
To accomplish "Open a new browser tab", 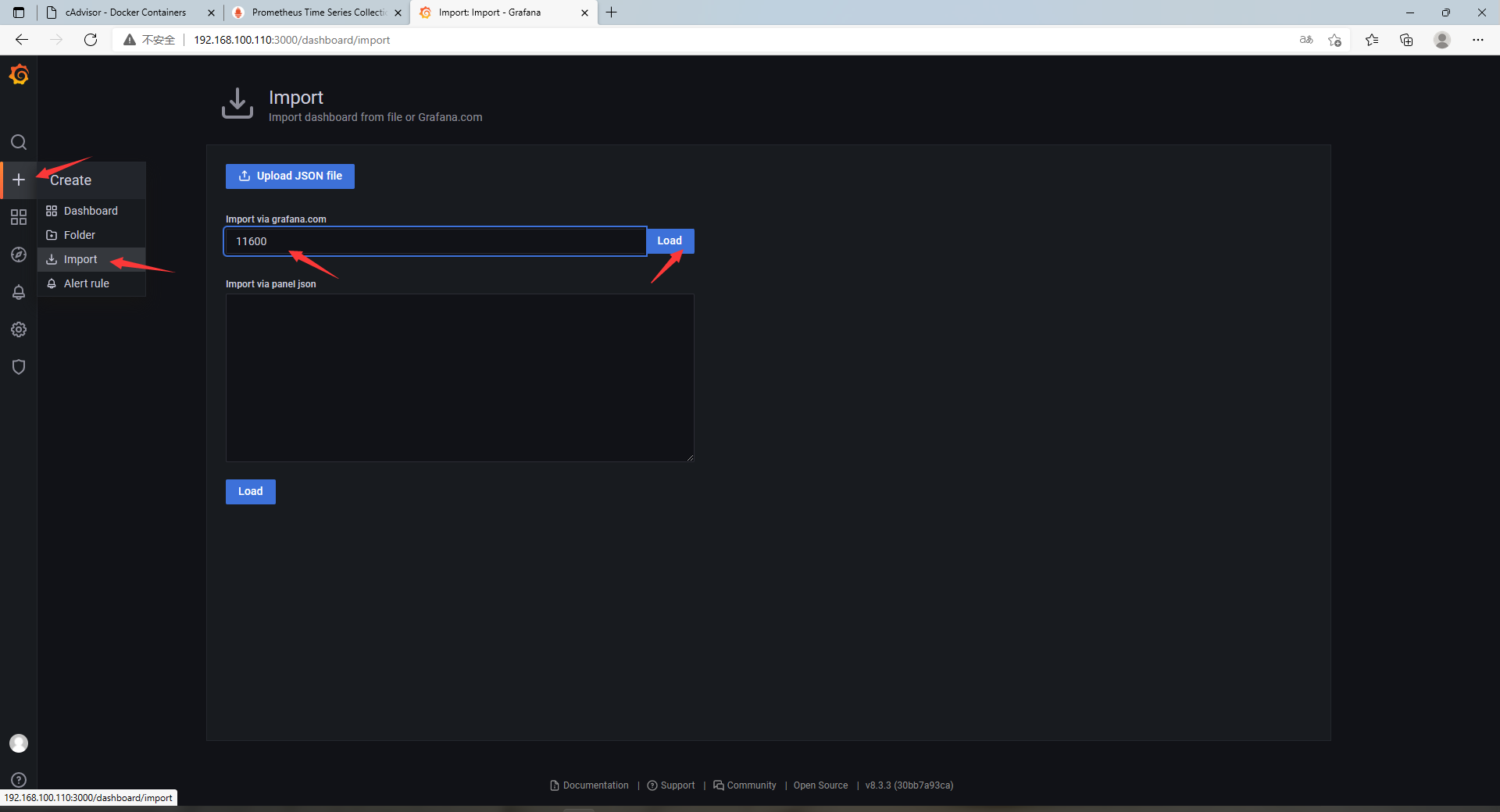I will pos(612,12).
